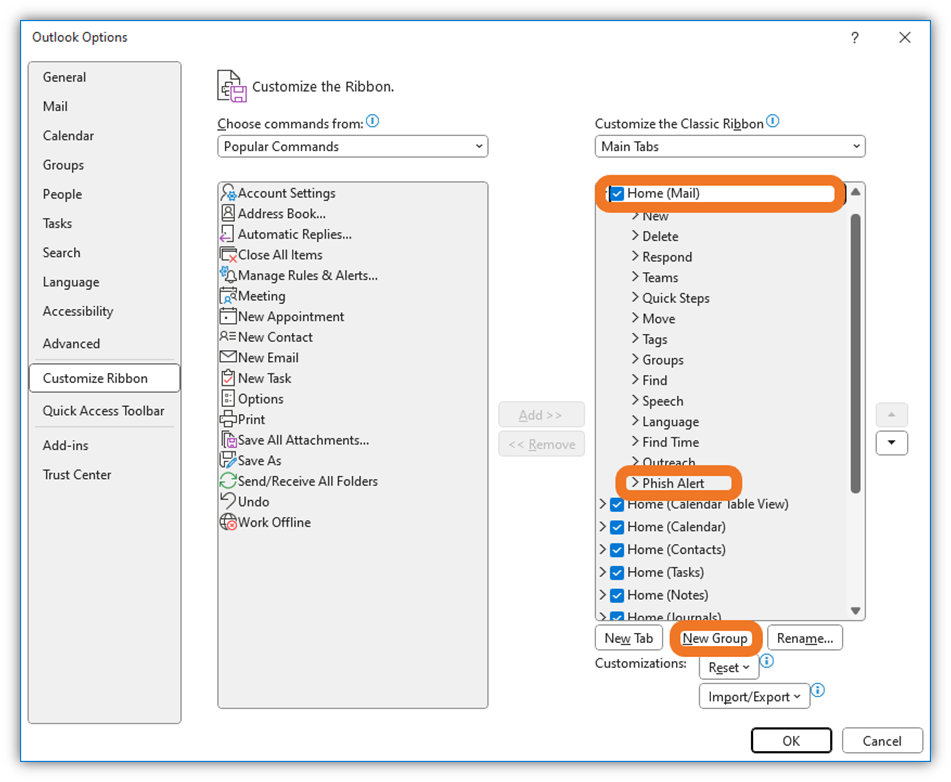Click the info icon next to Import/Export
The width and height of the screenshot is (951, 782).
coord(818,690)
